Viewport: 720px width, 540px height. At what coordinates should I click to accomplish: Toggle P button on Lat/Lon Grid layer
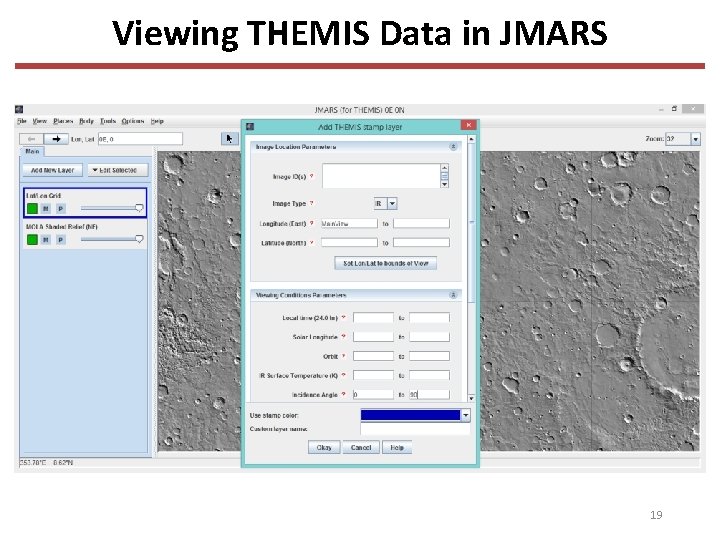61,209
